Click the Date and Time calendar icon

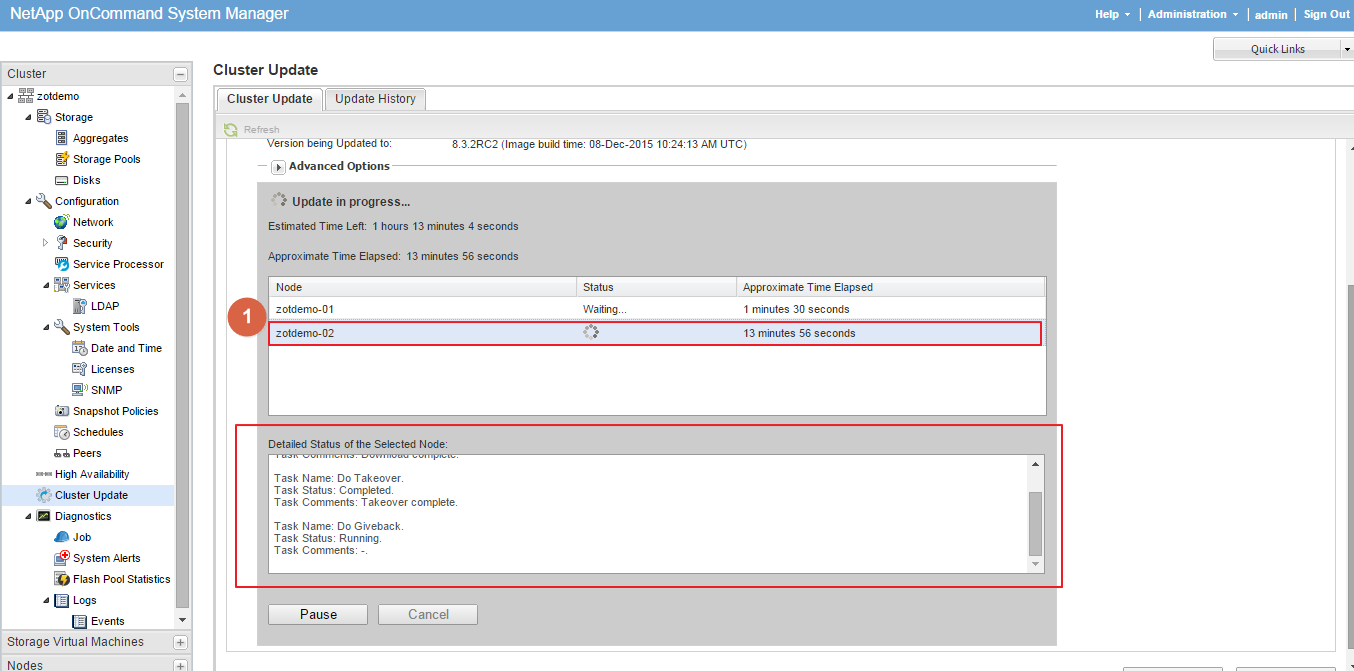coord(80,348)
